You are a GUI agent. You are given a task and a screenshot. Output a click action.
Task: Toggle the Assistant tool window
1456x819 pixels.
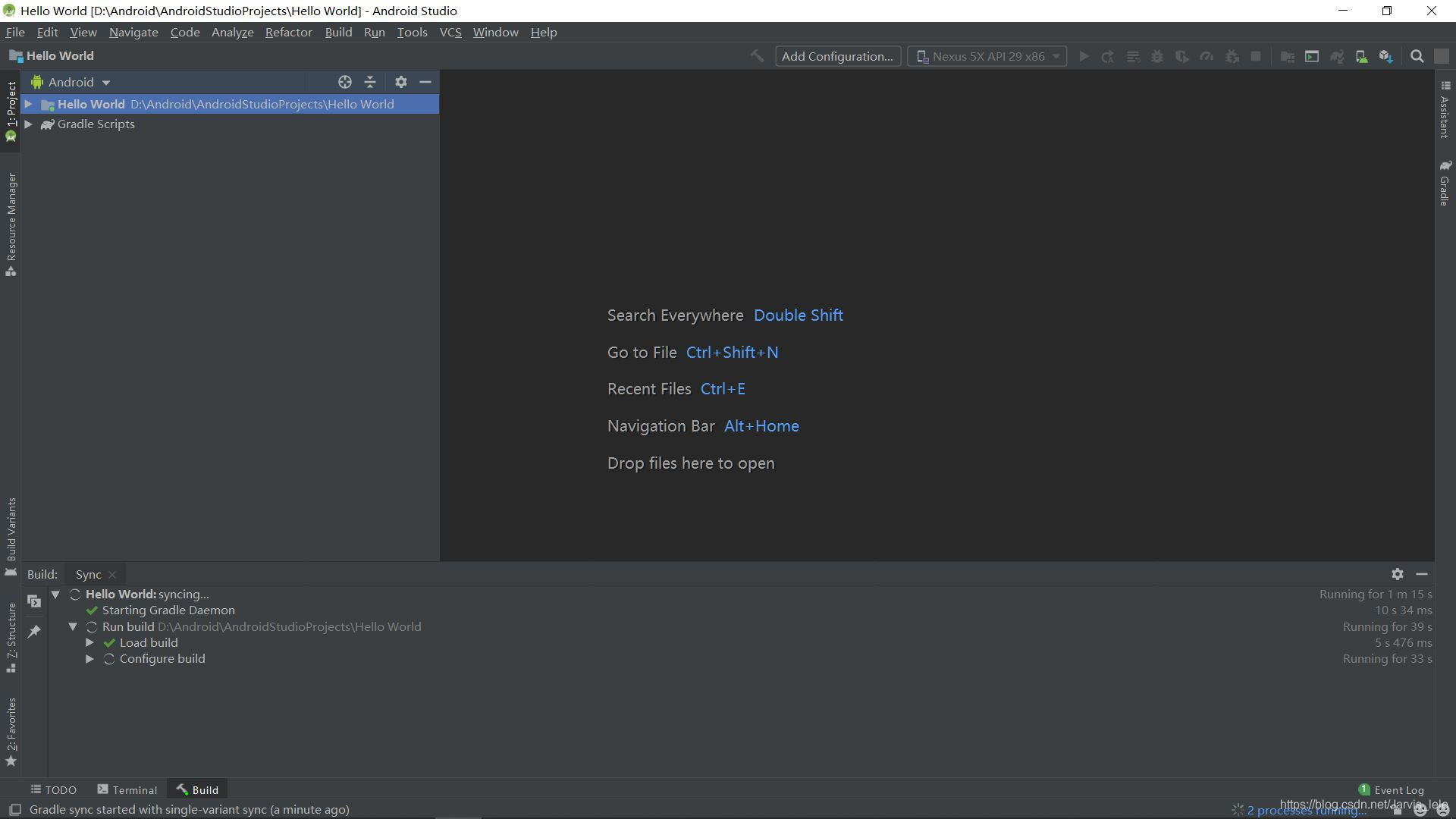point(1445,110)
